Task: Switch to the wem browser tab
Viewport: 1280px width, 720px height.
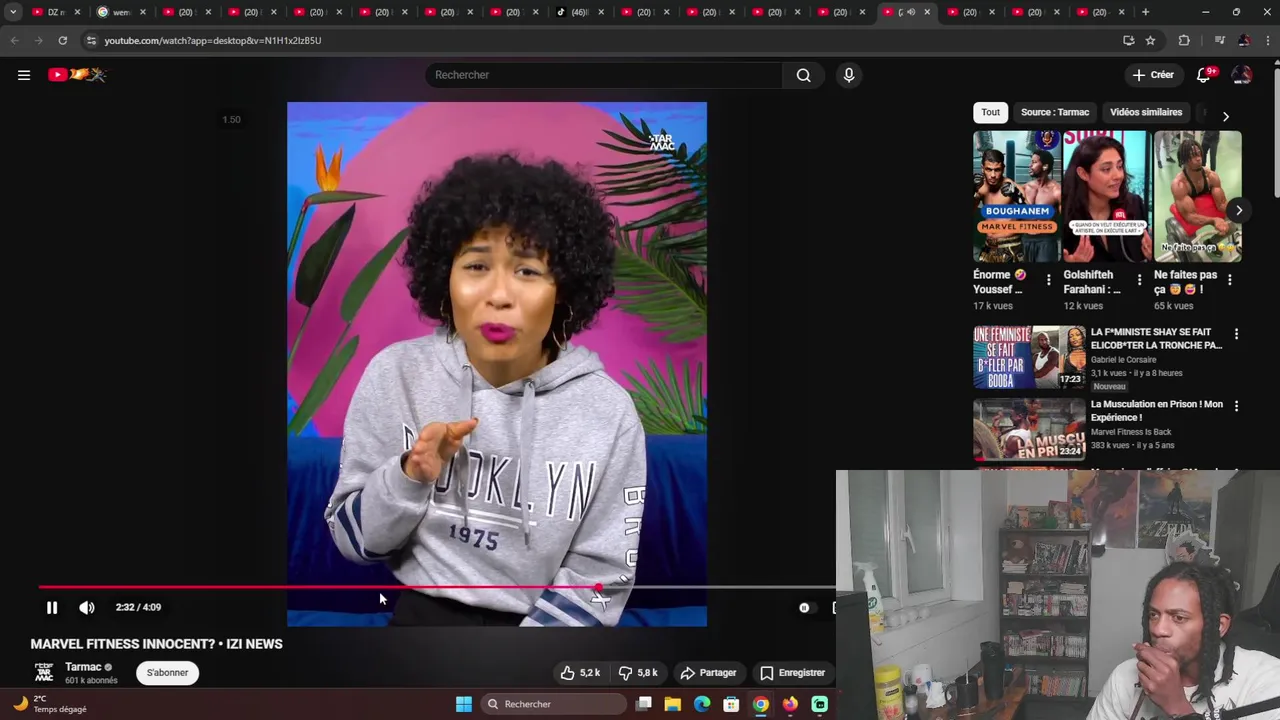Action: coord(121,12)
